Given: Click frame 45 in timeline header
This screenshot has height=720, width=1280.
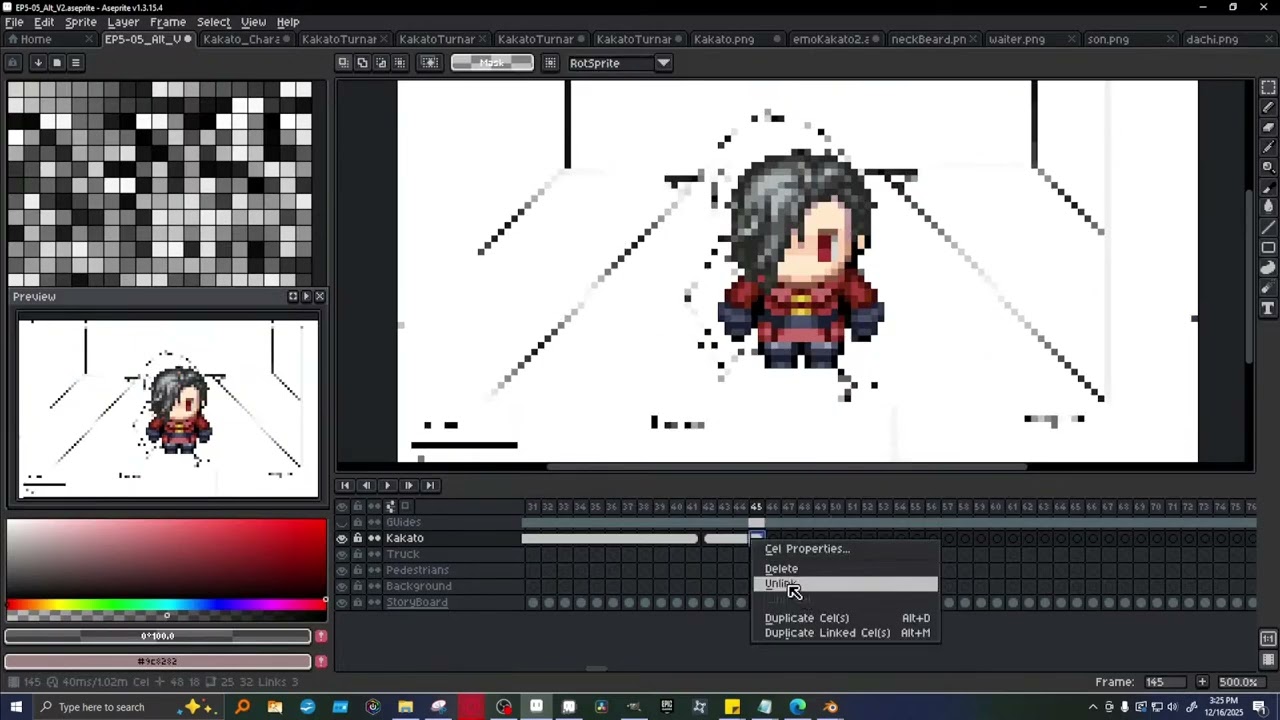Looking at the screenshot, I should coord(756,507).
